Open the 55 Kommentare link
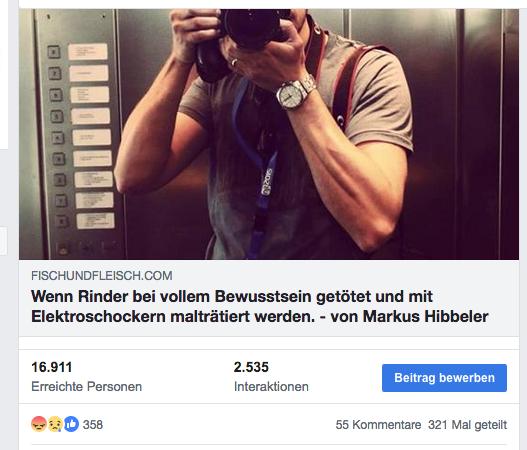 point(378,425)
